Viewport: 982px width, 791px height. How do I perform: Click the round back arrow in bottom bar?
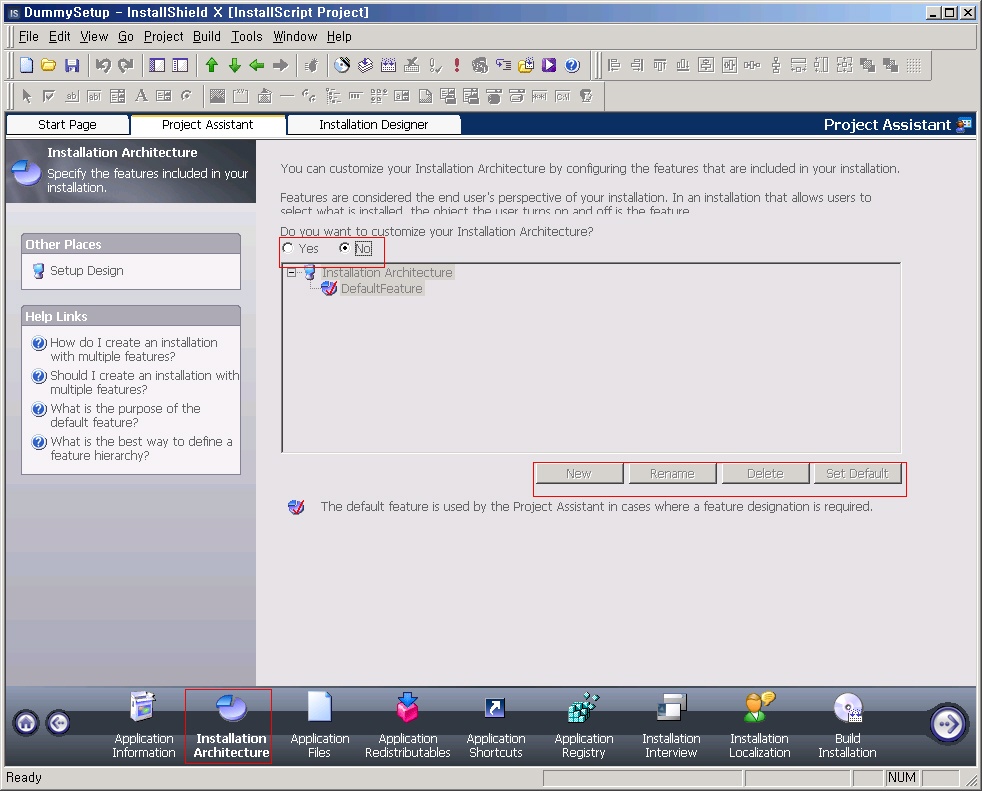(58, 723)
